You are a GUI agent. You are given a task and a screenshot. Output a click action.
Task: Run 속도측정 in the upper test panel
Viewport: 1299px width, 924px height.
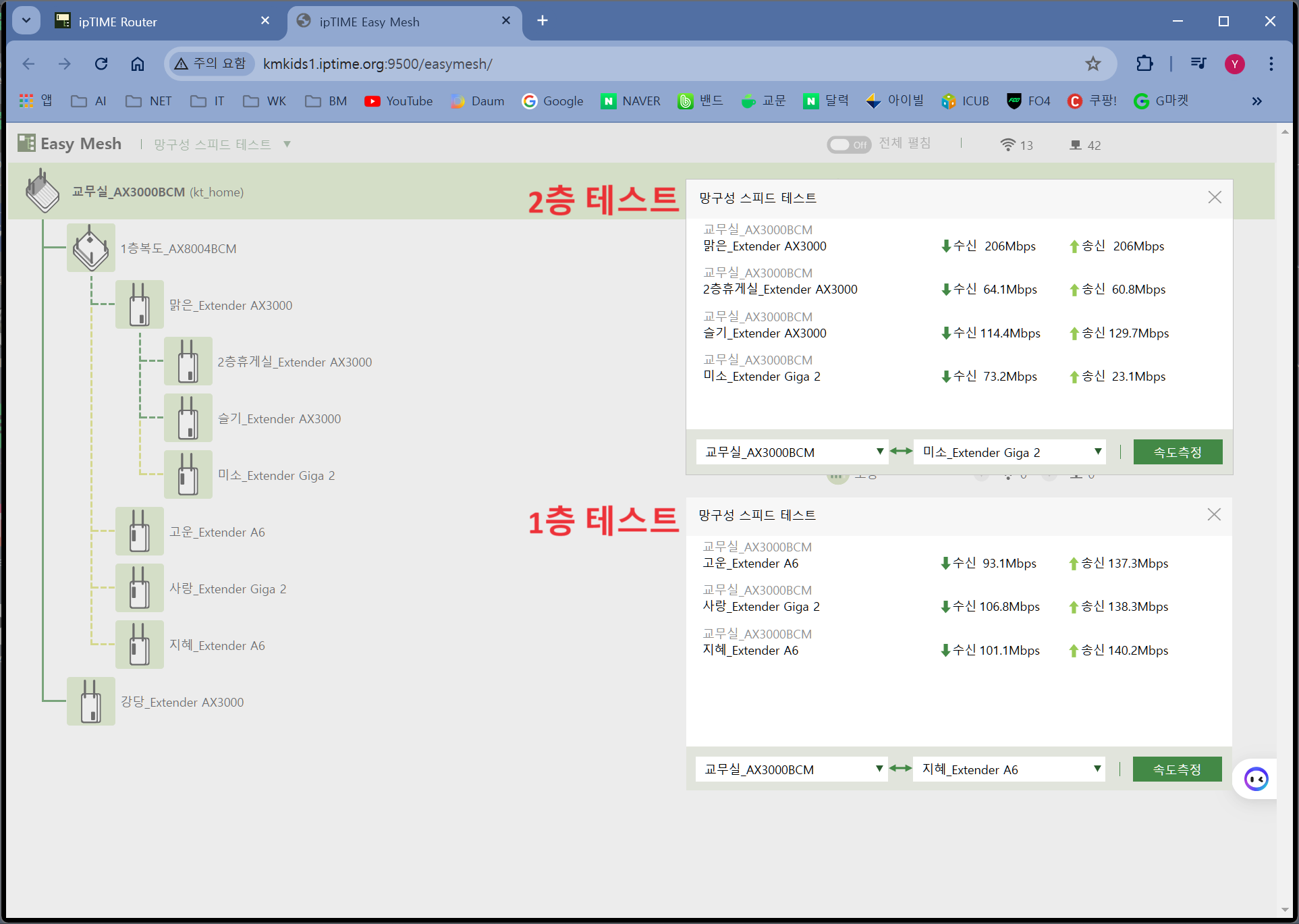tap(1178, 452)
